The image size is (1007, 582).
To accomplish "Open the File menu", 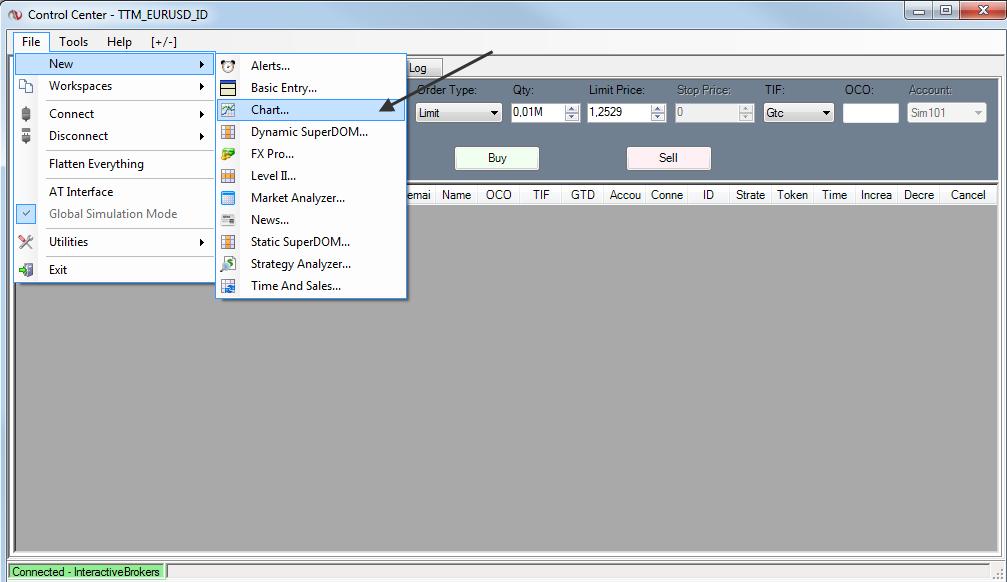I will [31, 42].
